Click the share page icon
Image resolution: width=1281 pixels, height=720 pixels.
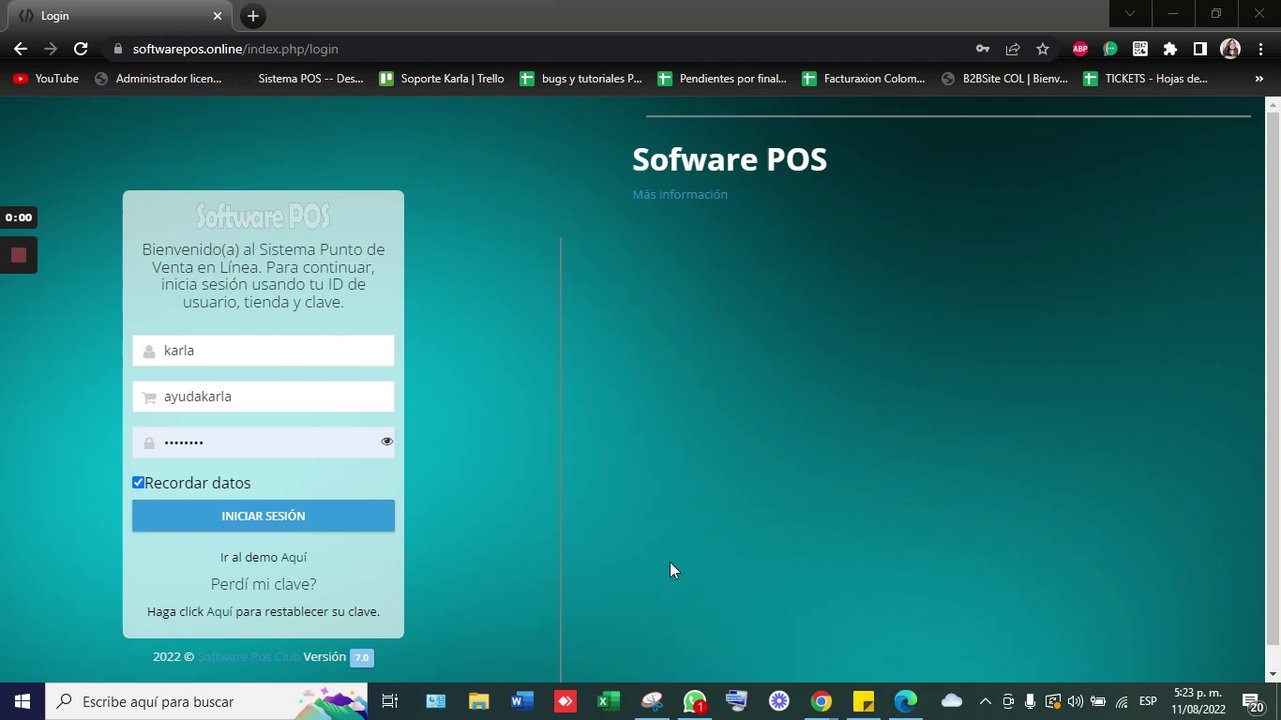[1013, 49]
